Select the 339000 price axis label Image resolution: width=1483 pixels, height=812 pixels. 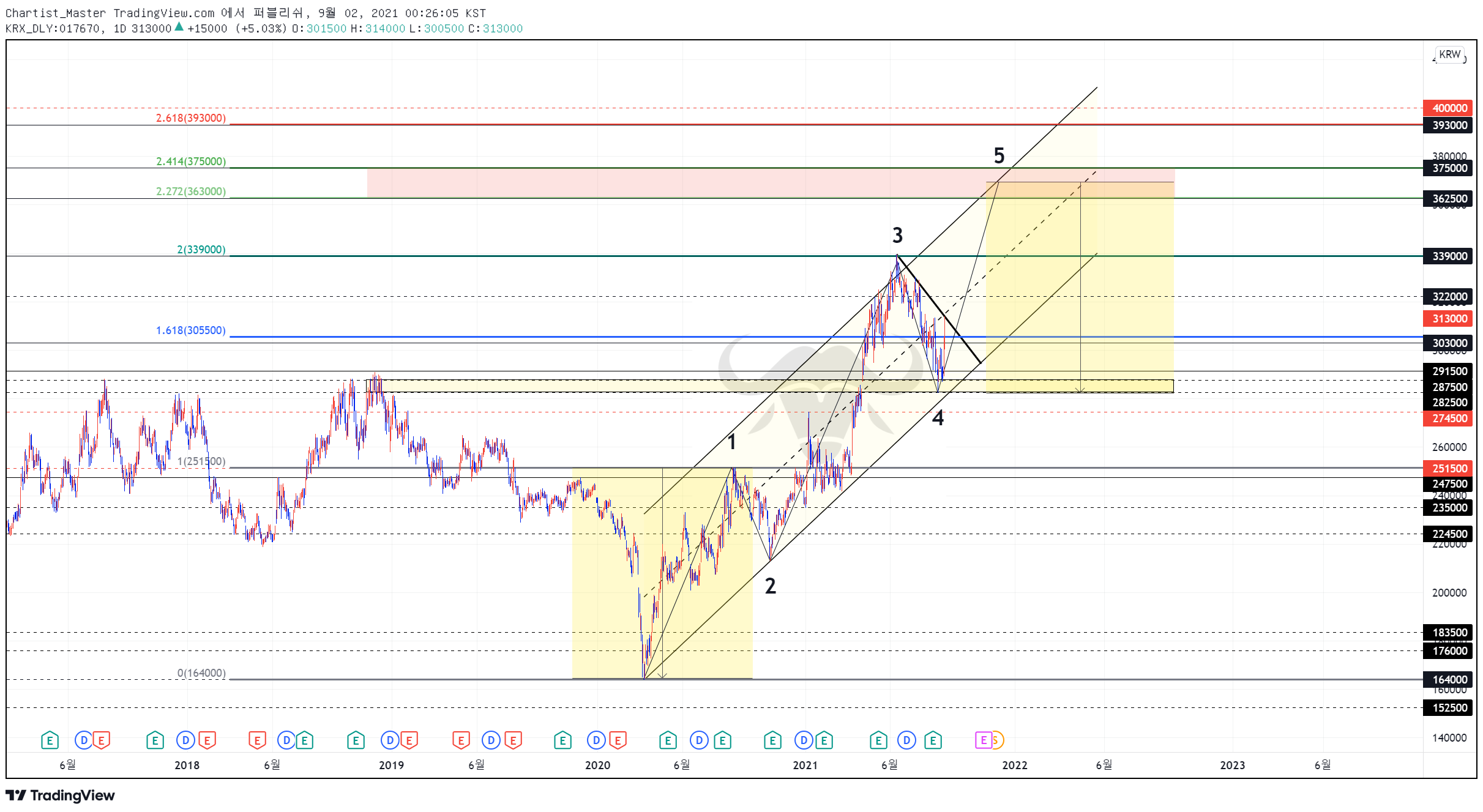1448,256
